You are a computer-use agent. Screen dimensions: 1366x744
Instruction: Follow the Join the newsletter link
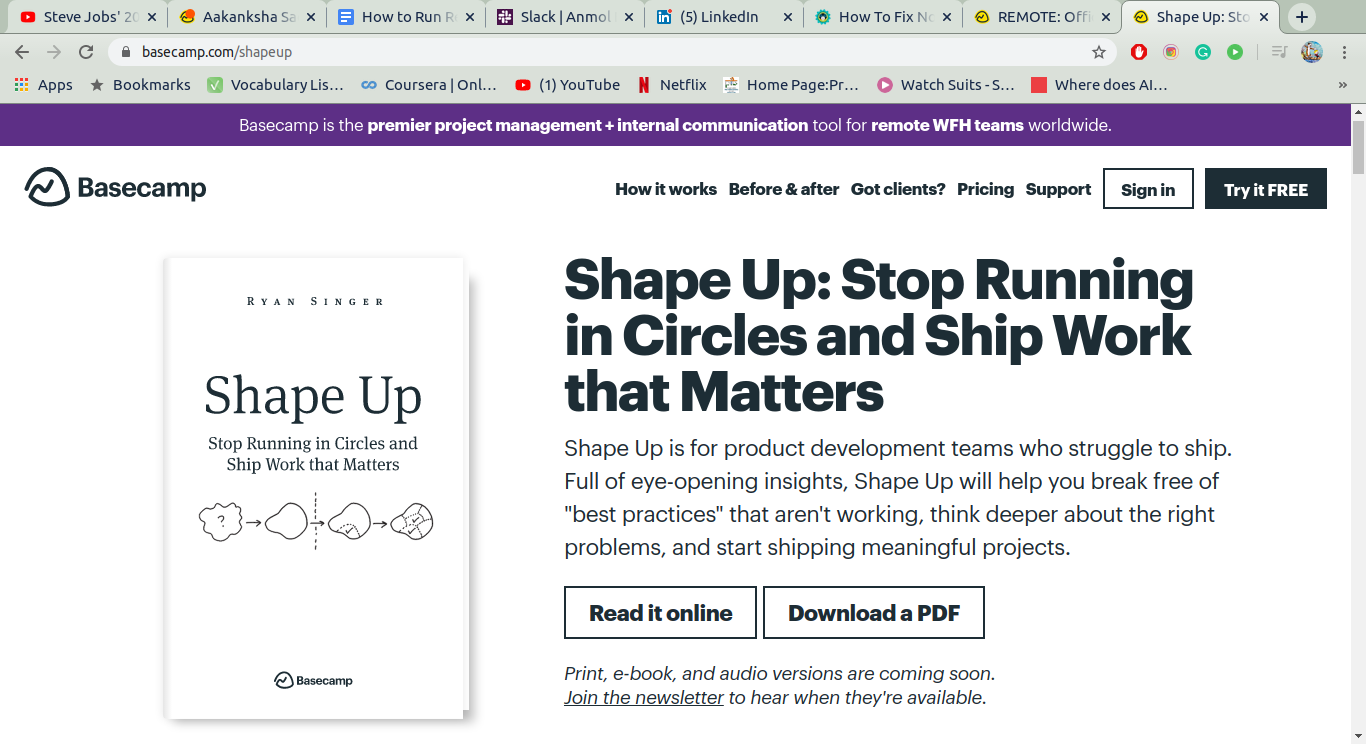point(644,697)
